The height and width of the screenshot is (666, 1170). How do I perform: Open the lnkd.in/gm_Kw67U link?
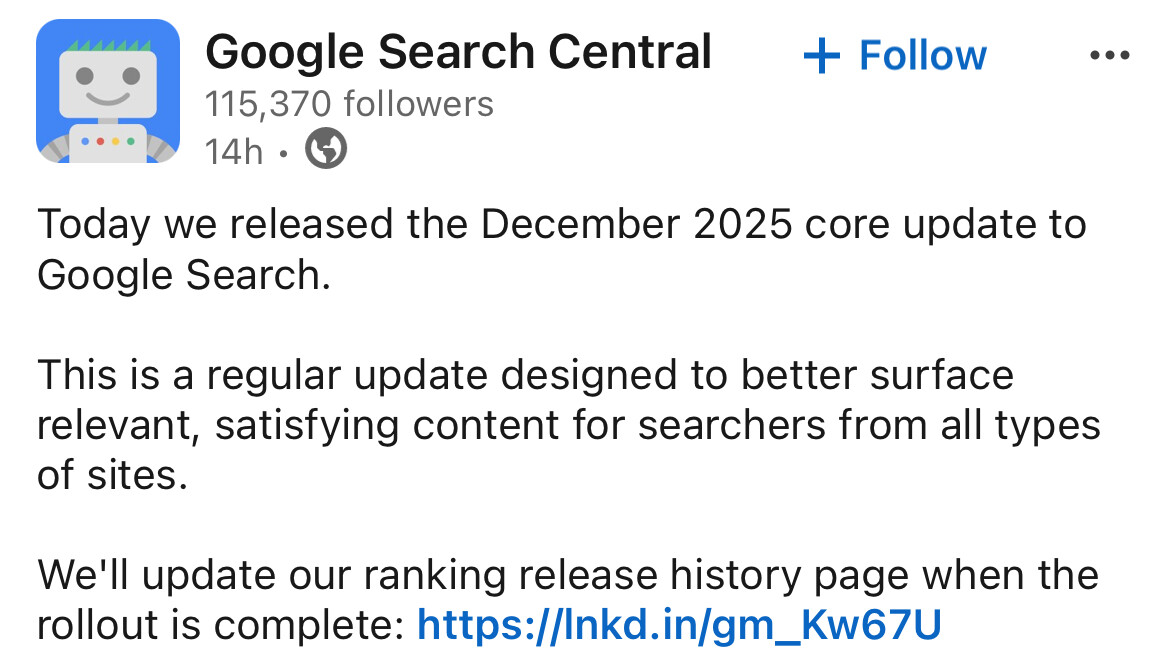[x=679, y=625]
